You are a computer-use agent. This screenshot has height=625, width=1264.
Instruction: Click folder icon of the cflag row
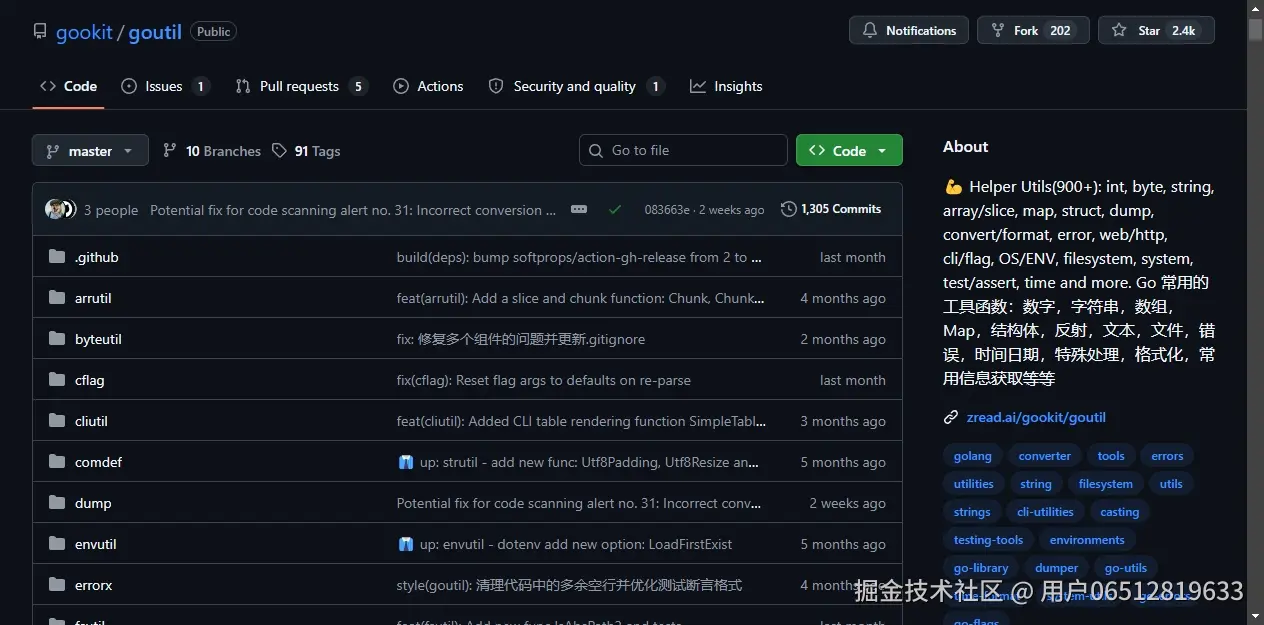(x=57, y=380)
